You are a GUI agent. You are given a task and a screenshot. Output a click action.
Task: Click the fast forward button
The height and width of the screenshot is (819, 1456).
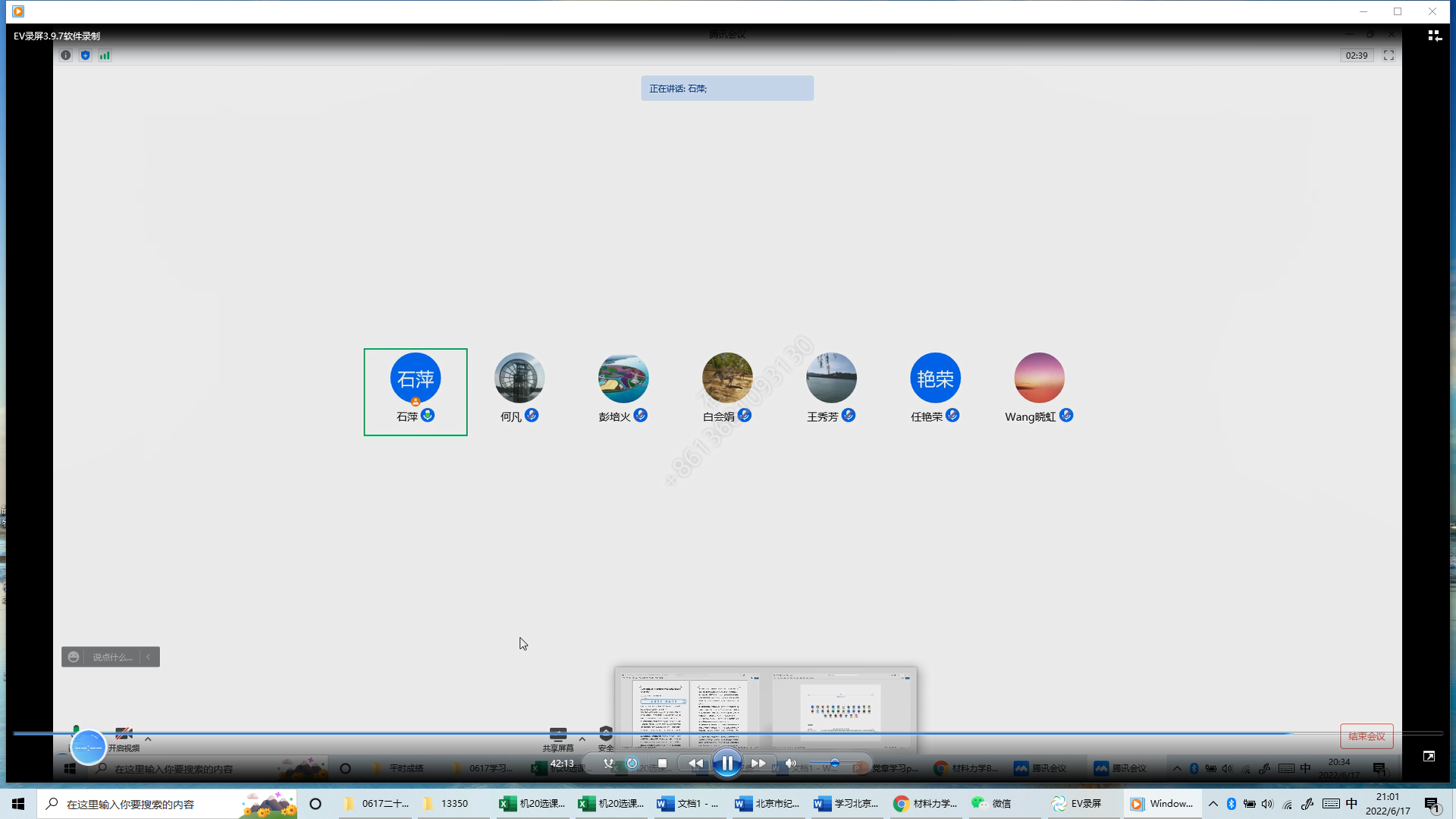[x=758, y=763]
